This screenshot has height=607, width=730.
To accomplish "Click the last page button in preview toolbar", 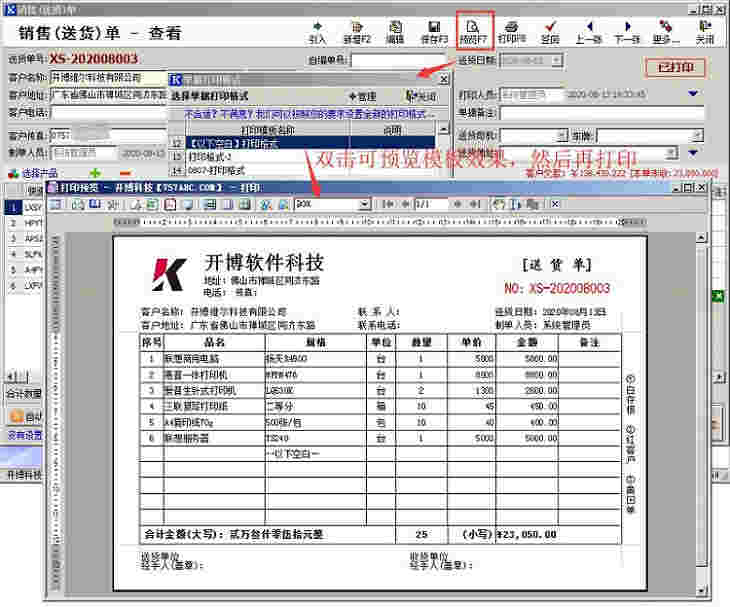I will tap(475, 204).
